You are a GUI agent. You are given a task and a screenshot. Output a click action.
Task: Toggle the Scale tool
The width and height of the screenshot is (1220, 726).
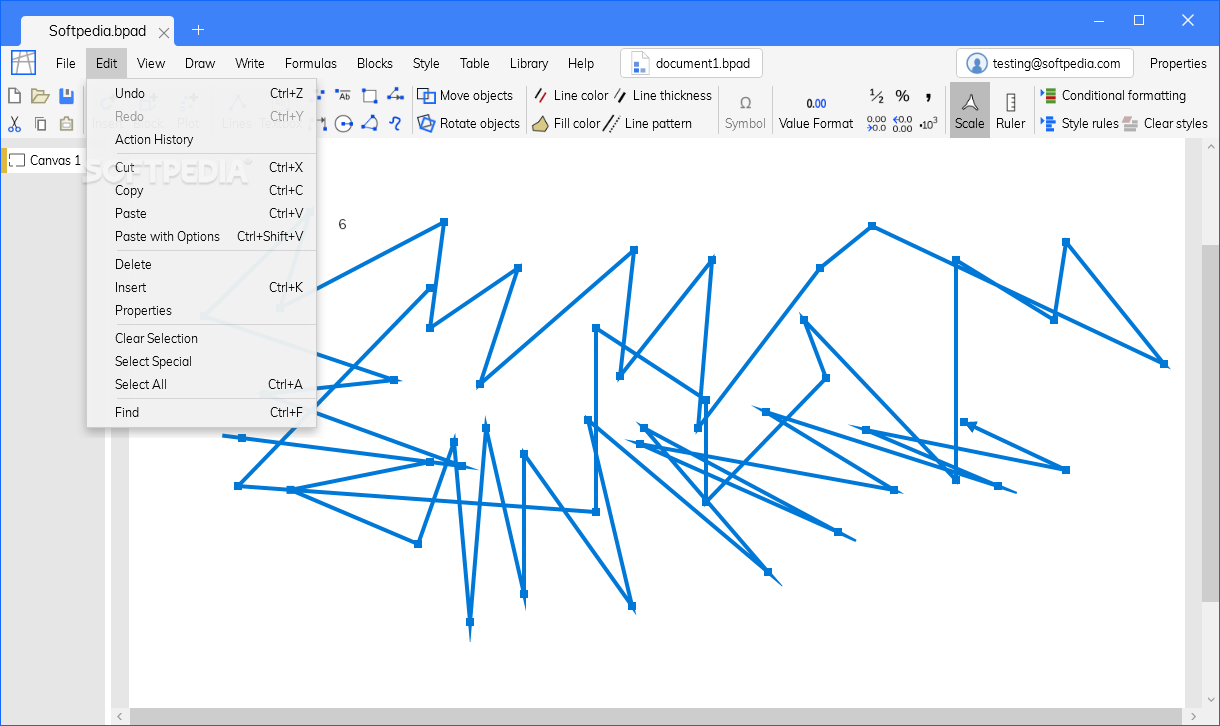pyautogui.click(x=969, y=110)
